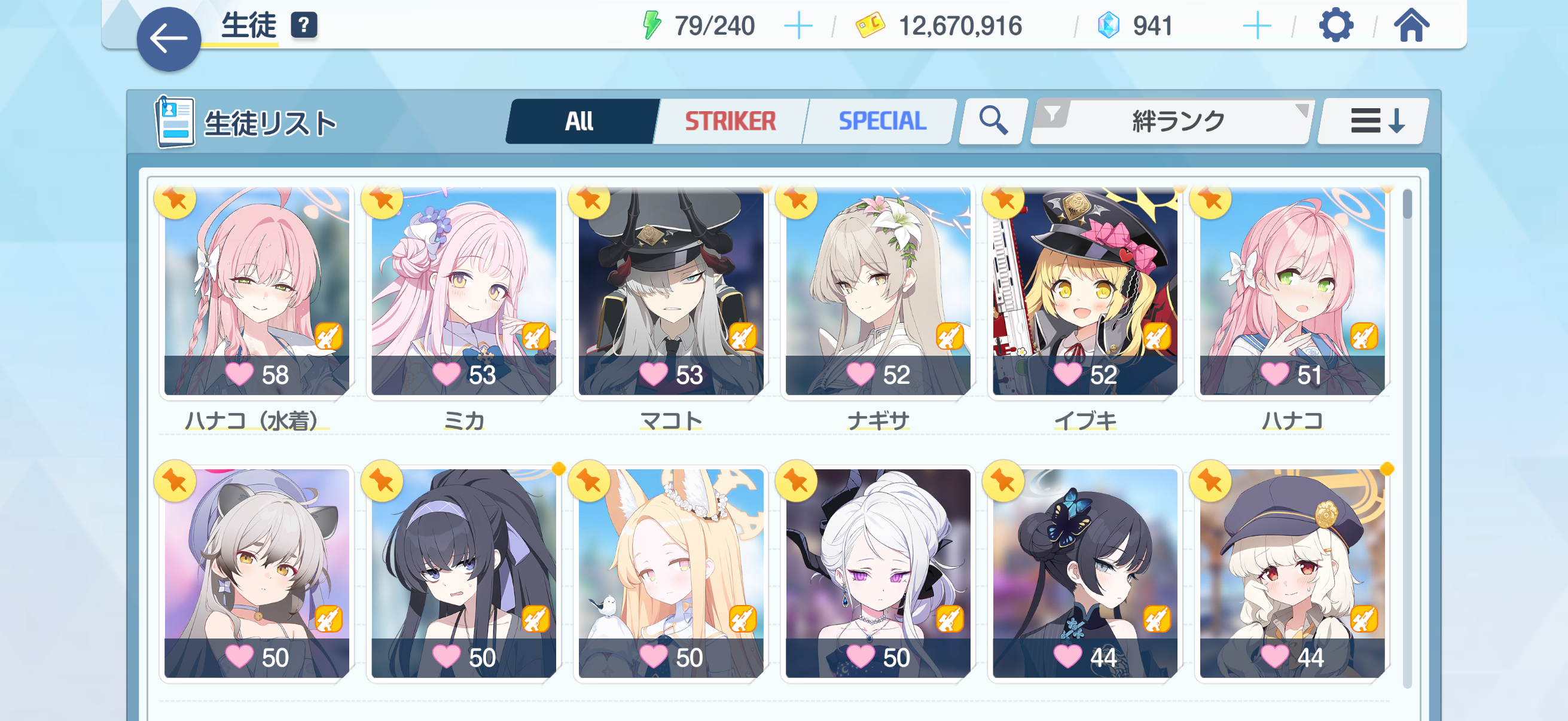Select the All tab

(x=579, y=121)
